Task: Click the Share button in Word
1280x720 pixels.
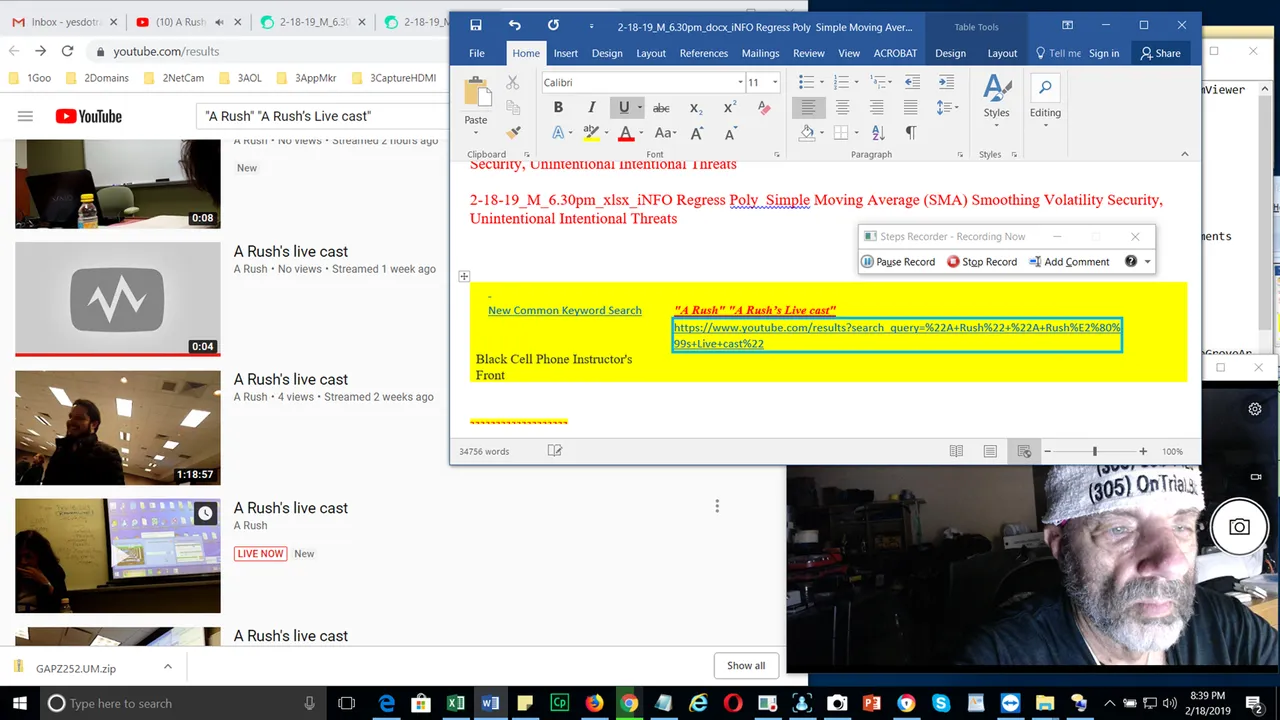Action: click(1161, 53)
